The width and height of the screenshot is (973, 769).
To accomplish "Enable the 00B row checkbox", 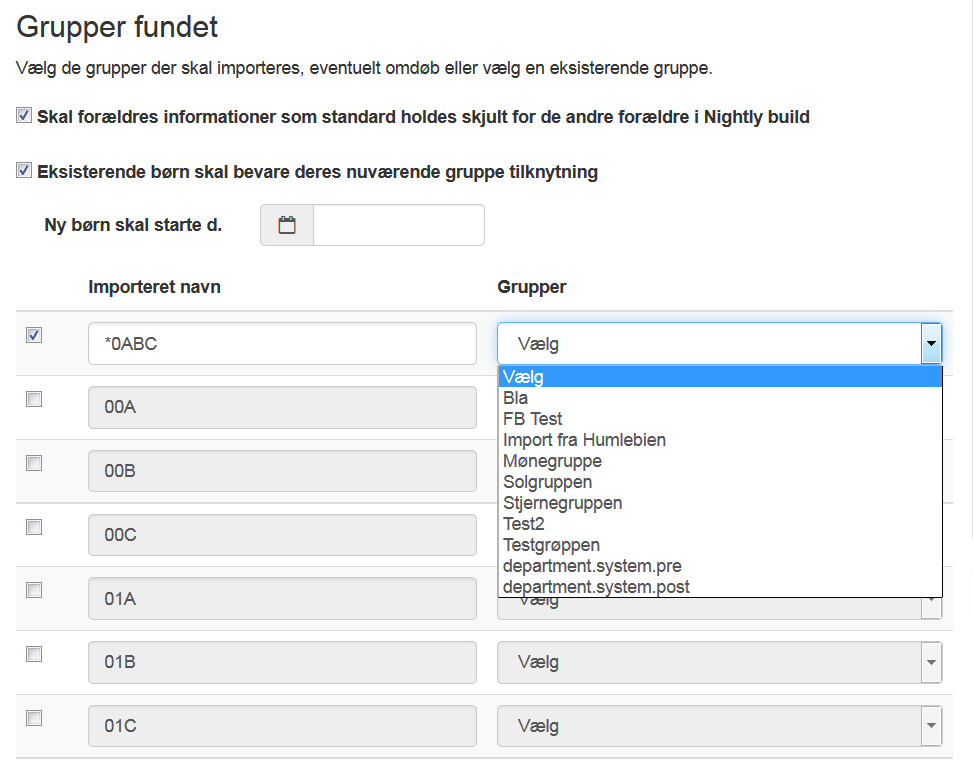I will click(34, 463).
